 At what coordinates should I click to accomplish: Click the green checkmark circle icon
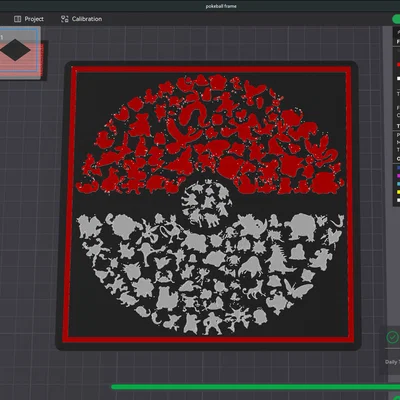(x=392, y=337)
